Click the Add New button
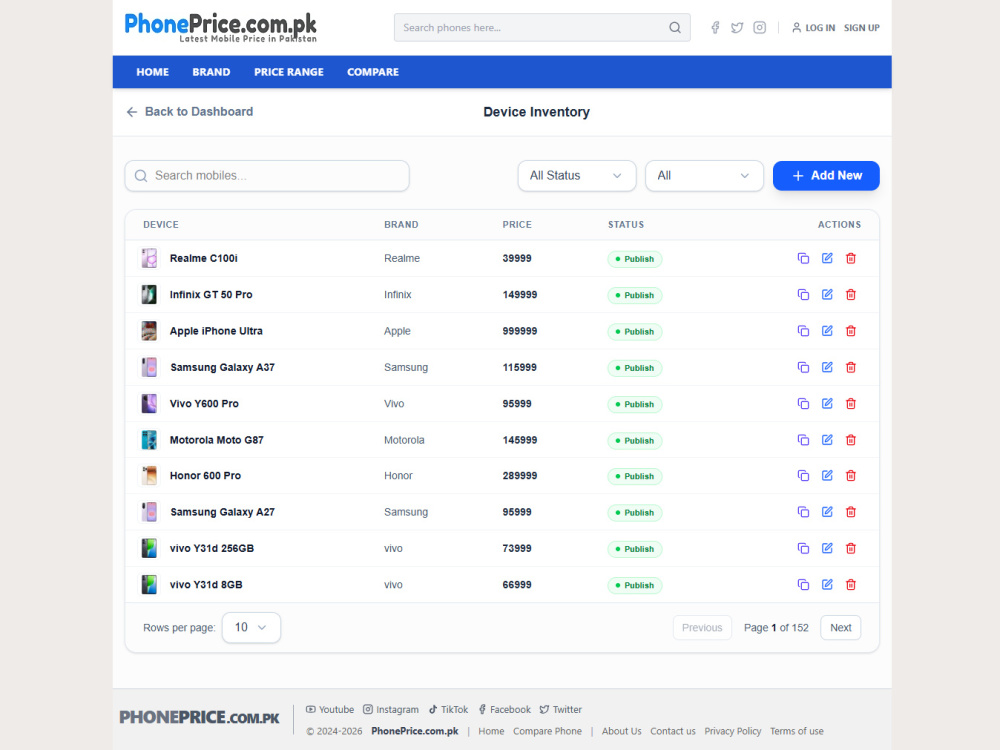The image size is (1000, 750). pyautogui.click(x=826, y=175)
